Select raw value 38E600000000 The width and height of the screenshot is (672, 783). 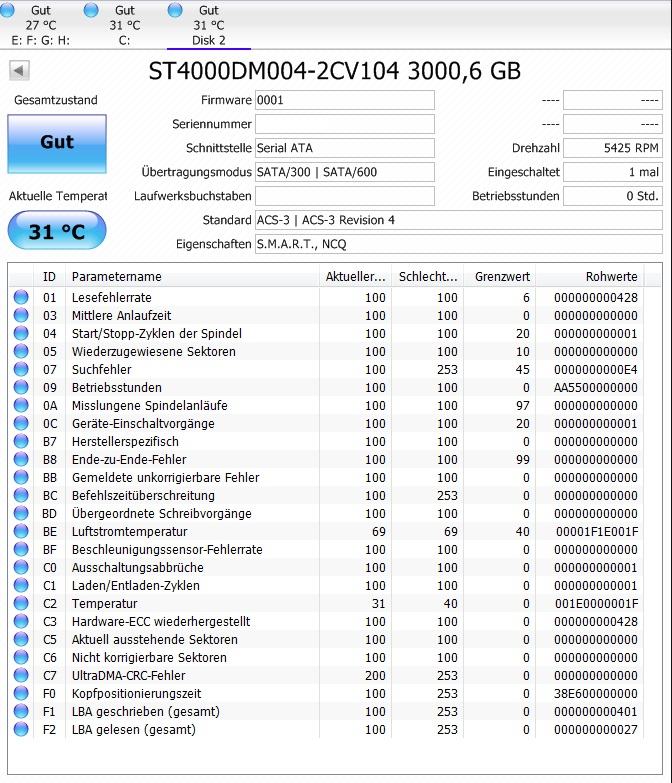click(596, 694)
